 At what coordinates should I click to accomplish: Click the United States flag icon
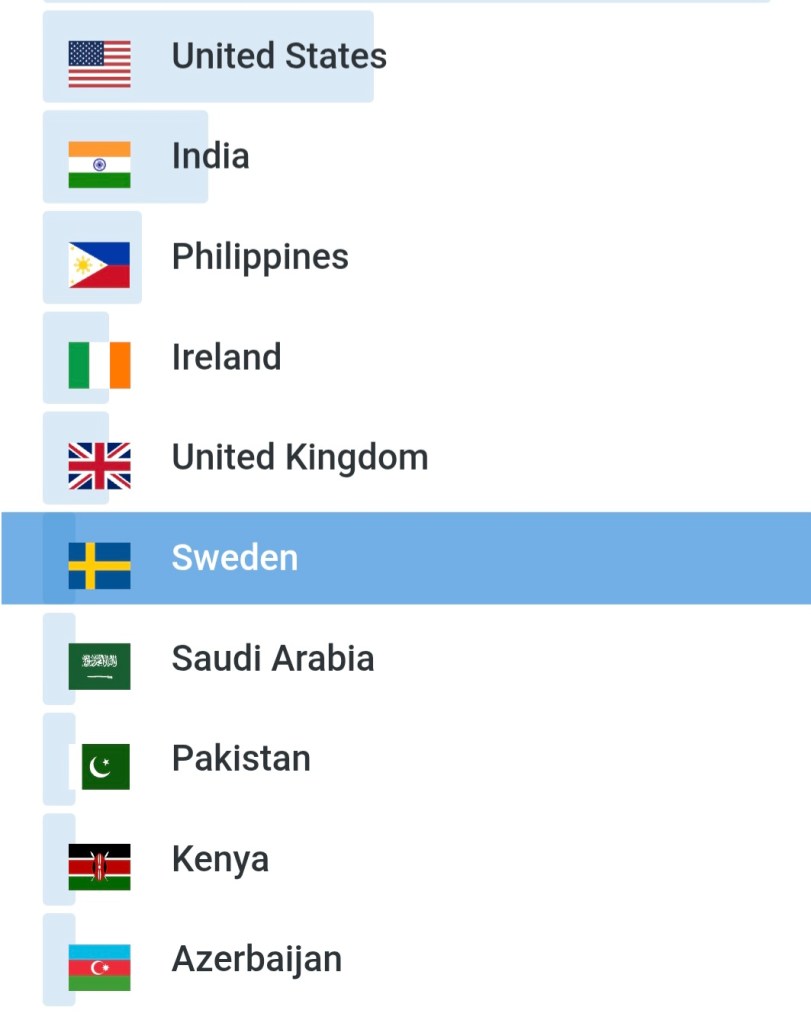point(99,64)
